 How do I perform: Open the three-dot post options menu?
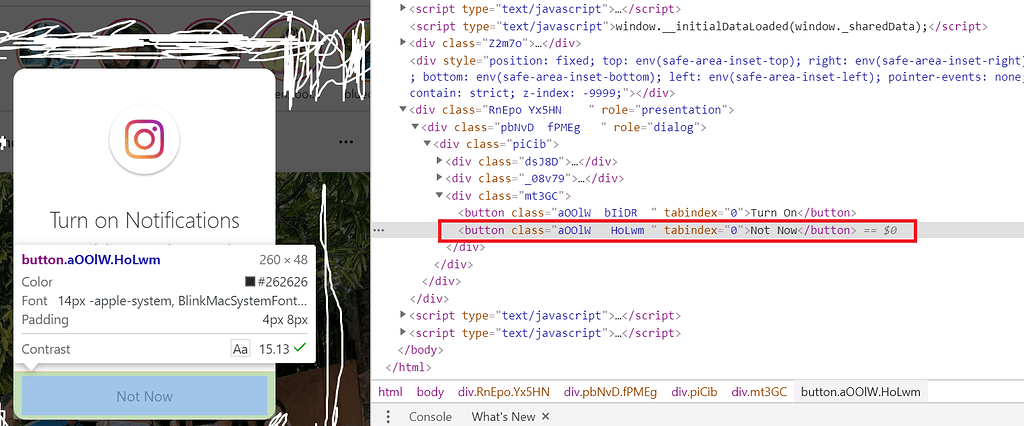[346, 142]
